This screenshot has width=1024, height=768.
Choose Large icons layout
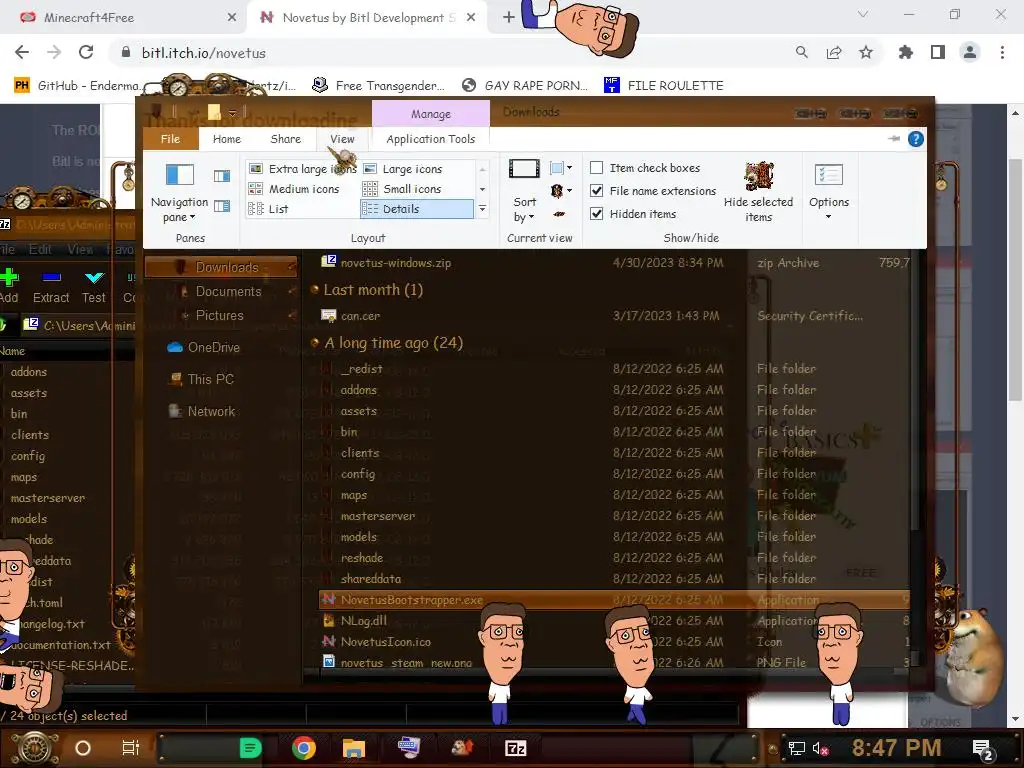(x=404, y=169)
